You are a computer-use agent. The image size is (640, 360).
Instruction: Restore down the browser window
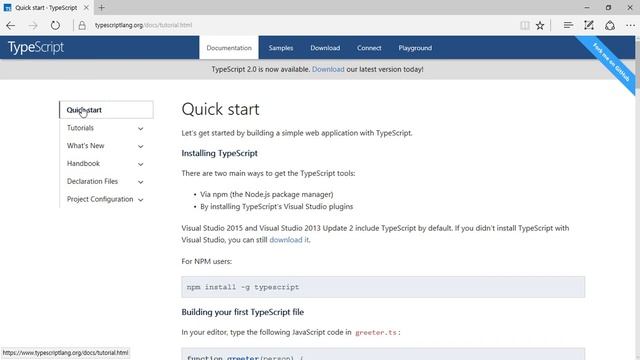[x=608, y=7]
